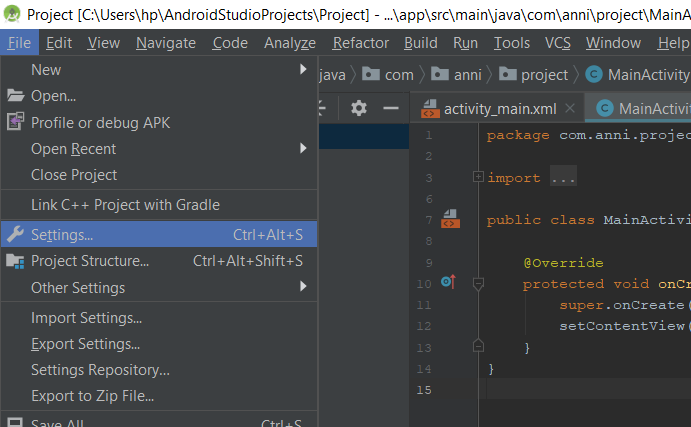Click the Android Studio logo in the title bar

[x=13, y=15]
